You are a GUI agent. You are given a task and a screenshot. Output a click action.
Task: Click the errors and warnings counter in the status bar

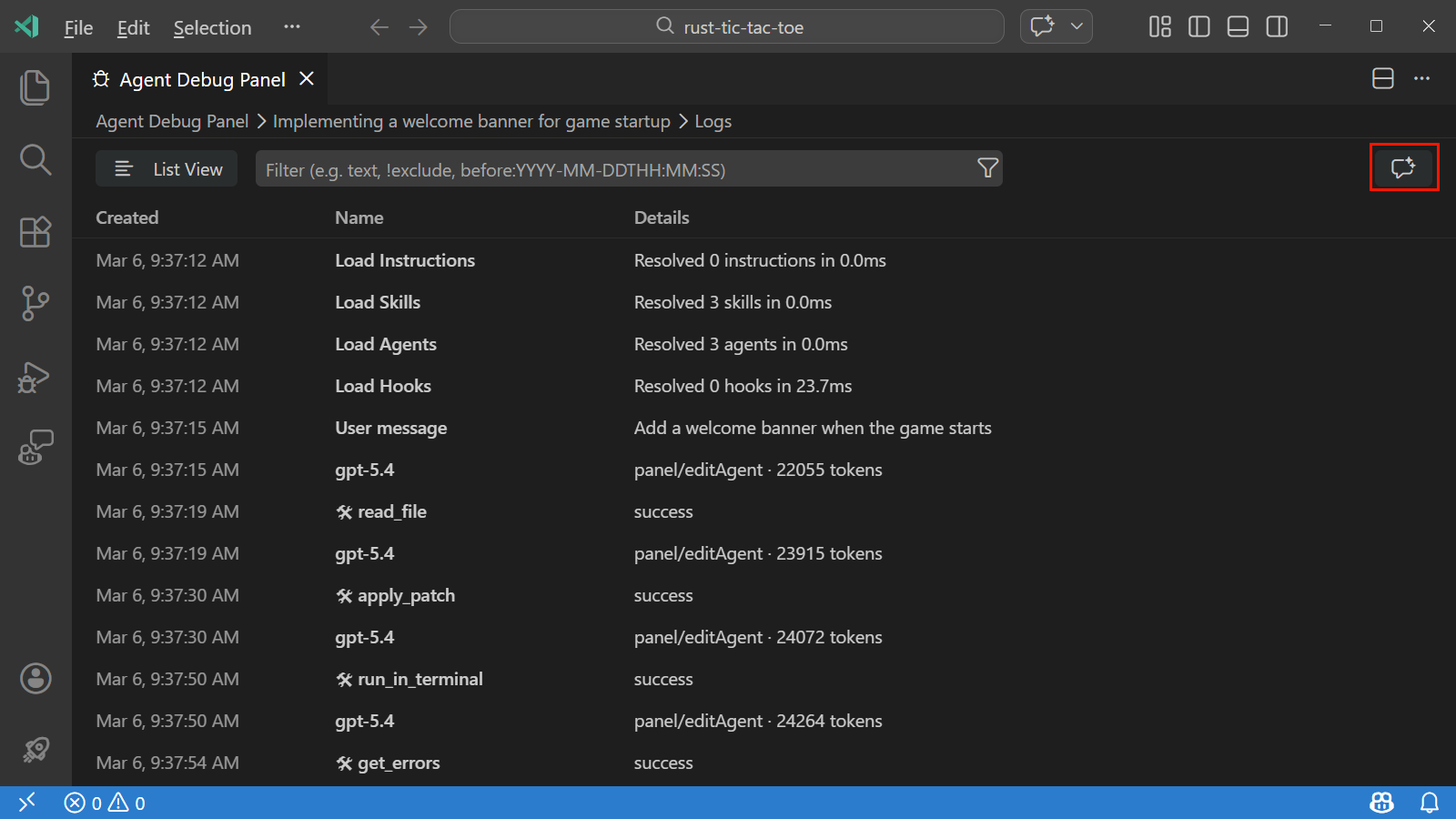click(x=103, y=803)
